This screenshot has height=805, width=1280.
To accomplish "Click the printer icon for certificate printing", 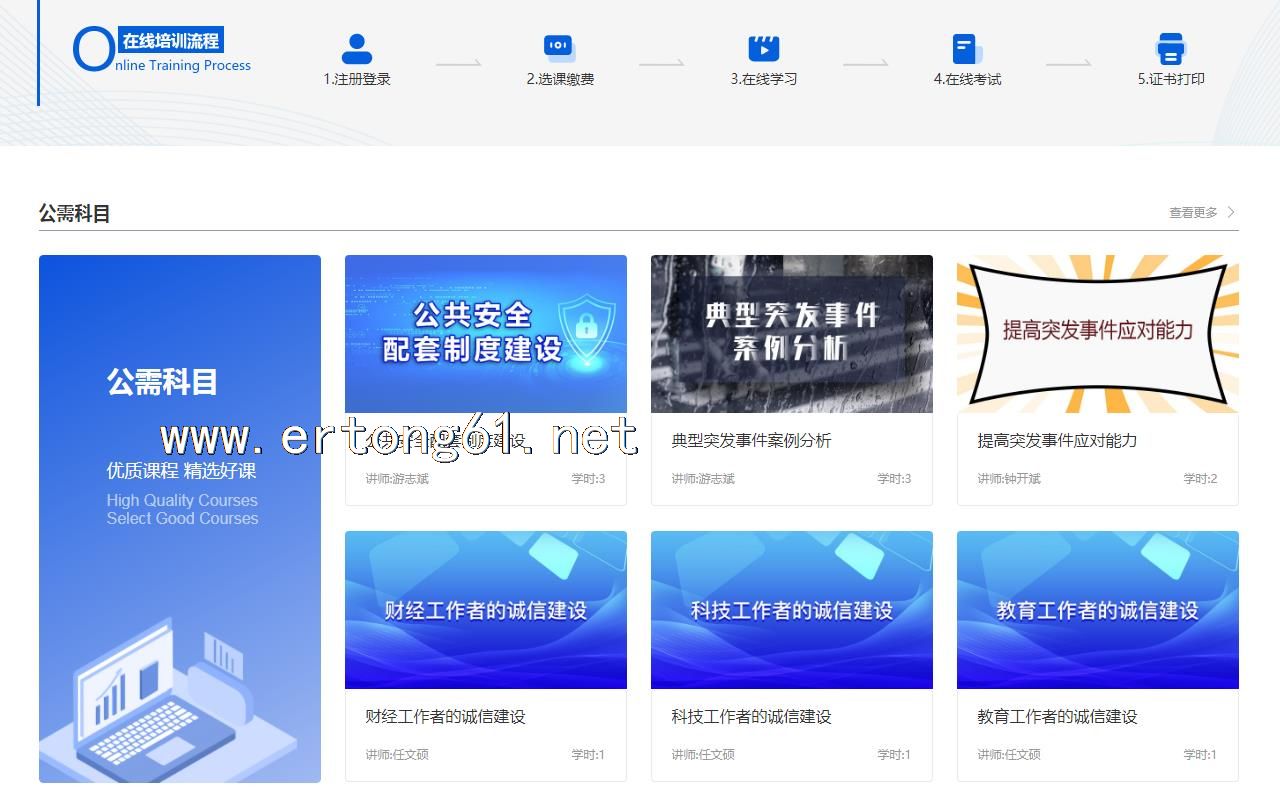I will 1170,48.
